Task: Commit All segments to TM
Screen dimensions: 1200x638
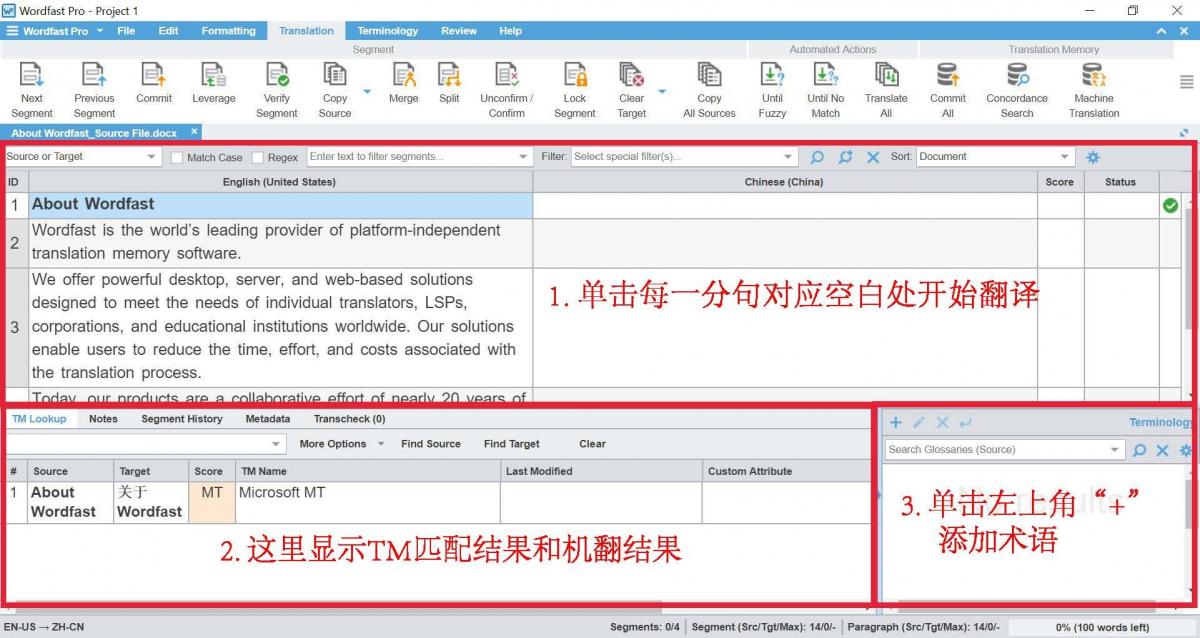Action: click(948, 90)
